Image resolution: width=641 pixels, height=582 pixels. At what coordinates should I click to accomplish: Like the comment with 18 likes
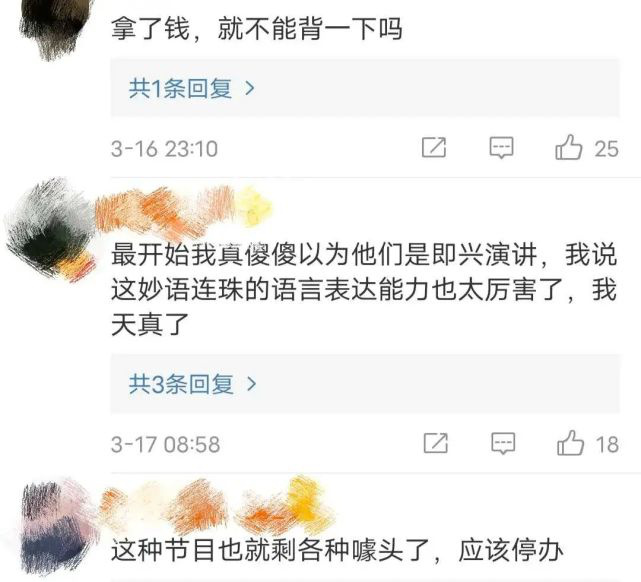pos(588,443)
